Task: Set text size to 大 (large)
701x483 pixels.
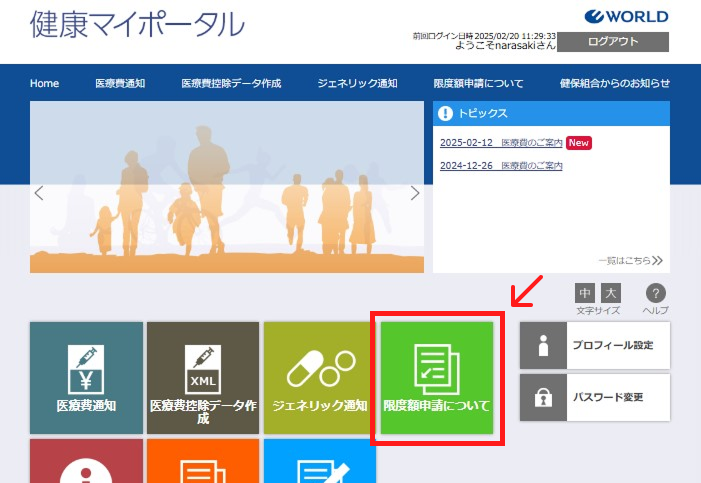Action: (611, 293)
